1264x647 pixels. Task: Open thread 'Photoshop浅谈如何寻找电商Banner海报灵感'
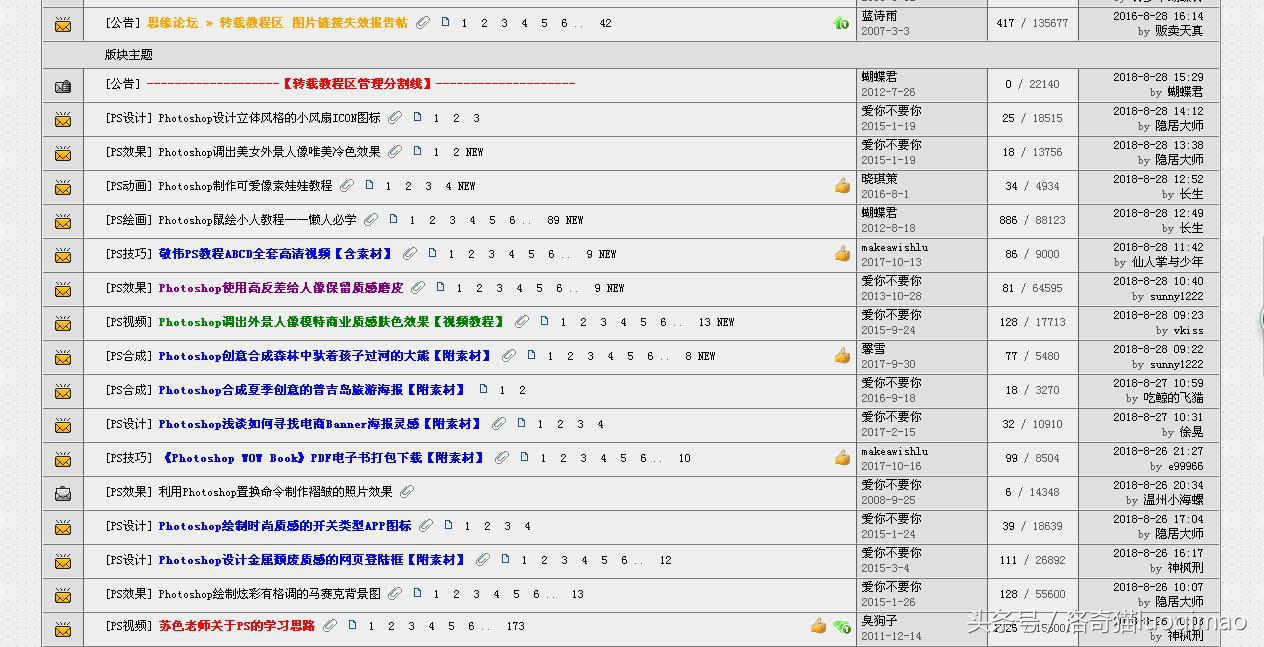(x=321, y=424)
